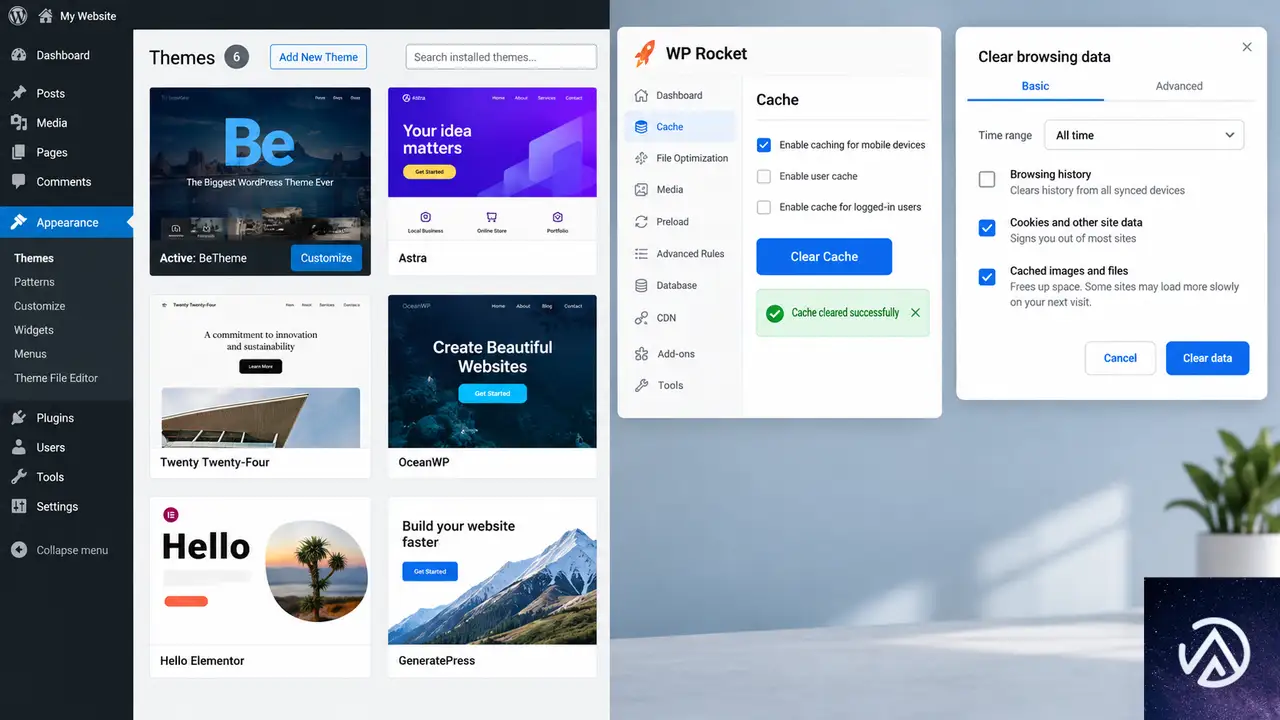Dismiss the Cache cleared successfully notice

point(915,313)
